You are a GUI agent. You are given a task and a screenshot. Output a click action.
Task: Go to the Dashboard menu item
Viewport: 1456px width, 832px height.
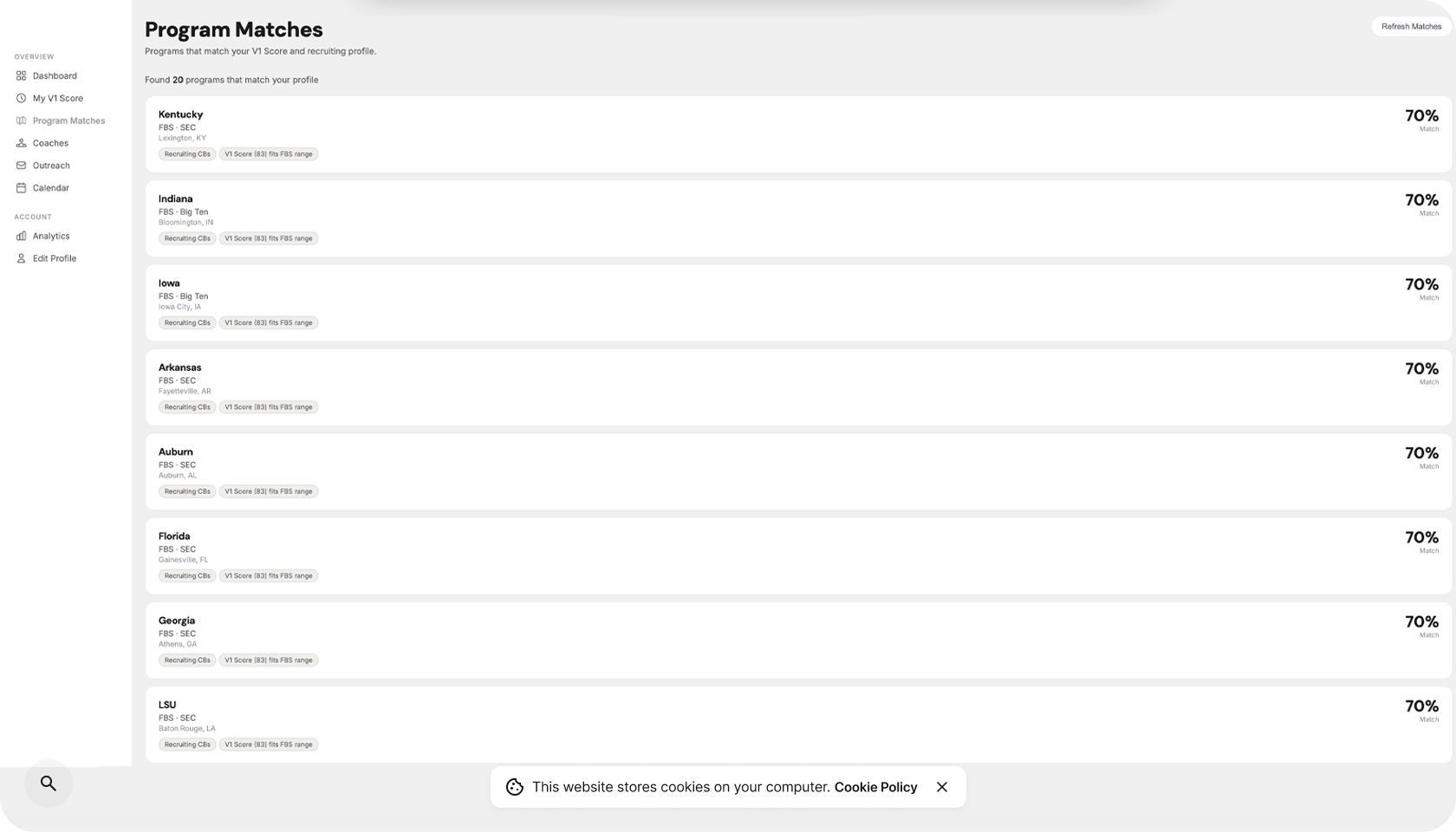click(55, 76)
